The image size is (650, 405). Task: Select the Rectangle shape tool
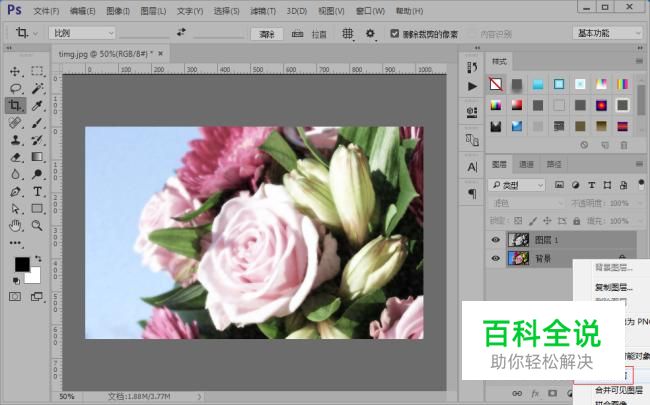(37, 209)
